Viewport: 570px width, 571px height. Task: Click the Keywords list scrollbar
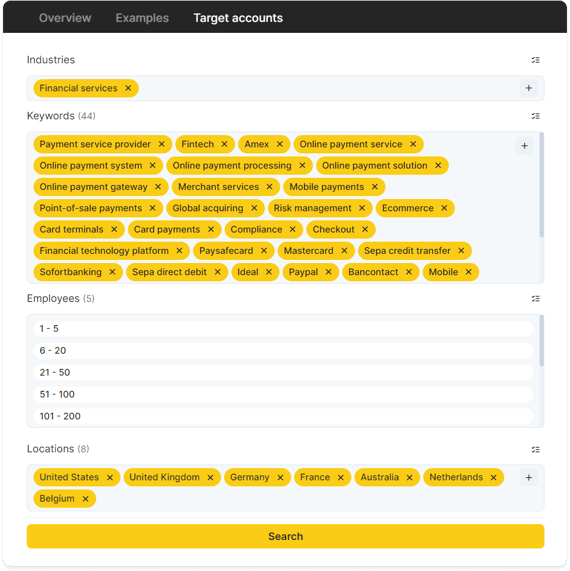coord(542,185)
